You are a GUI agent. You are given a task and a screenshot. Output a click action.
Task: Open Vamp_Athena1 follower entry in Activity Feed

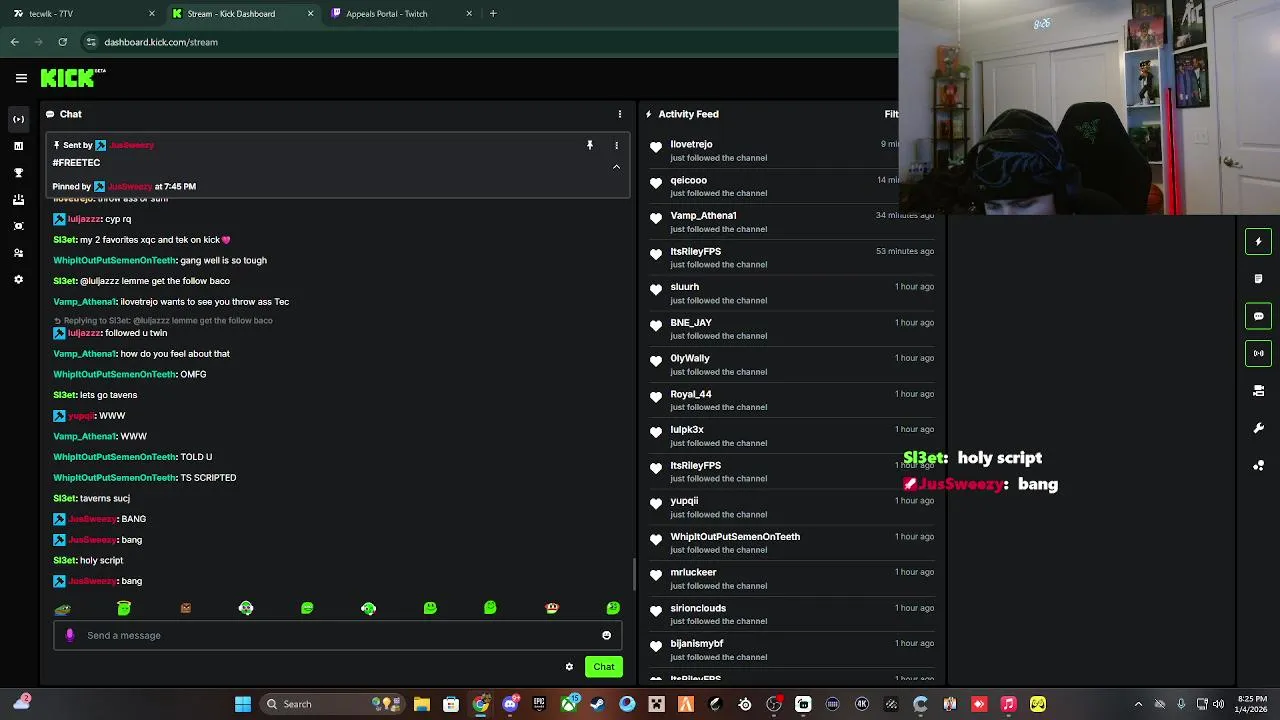coord(790,222)
